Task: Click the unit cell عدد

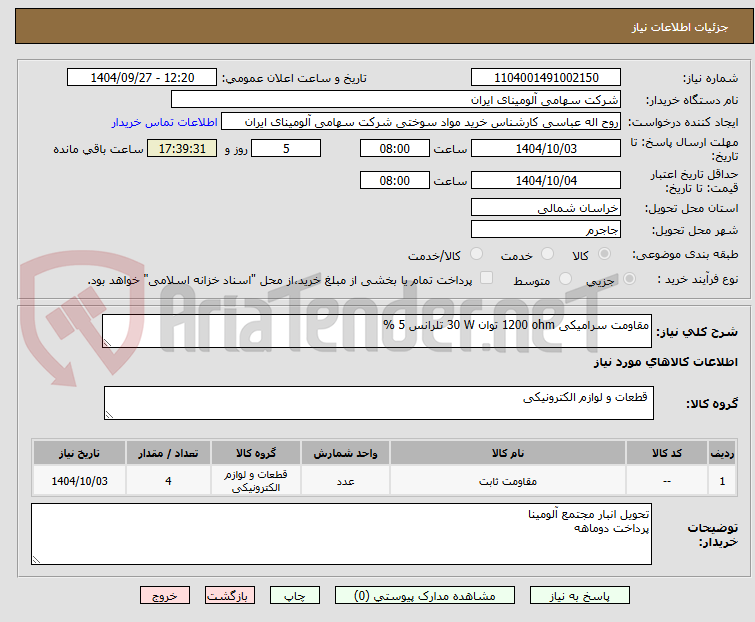Action: (345, 481)
